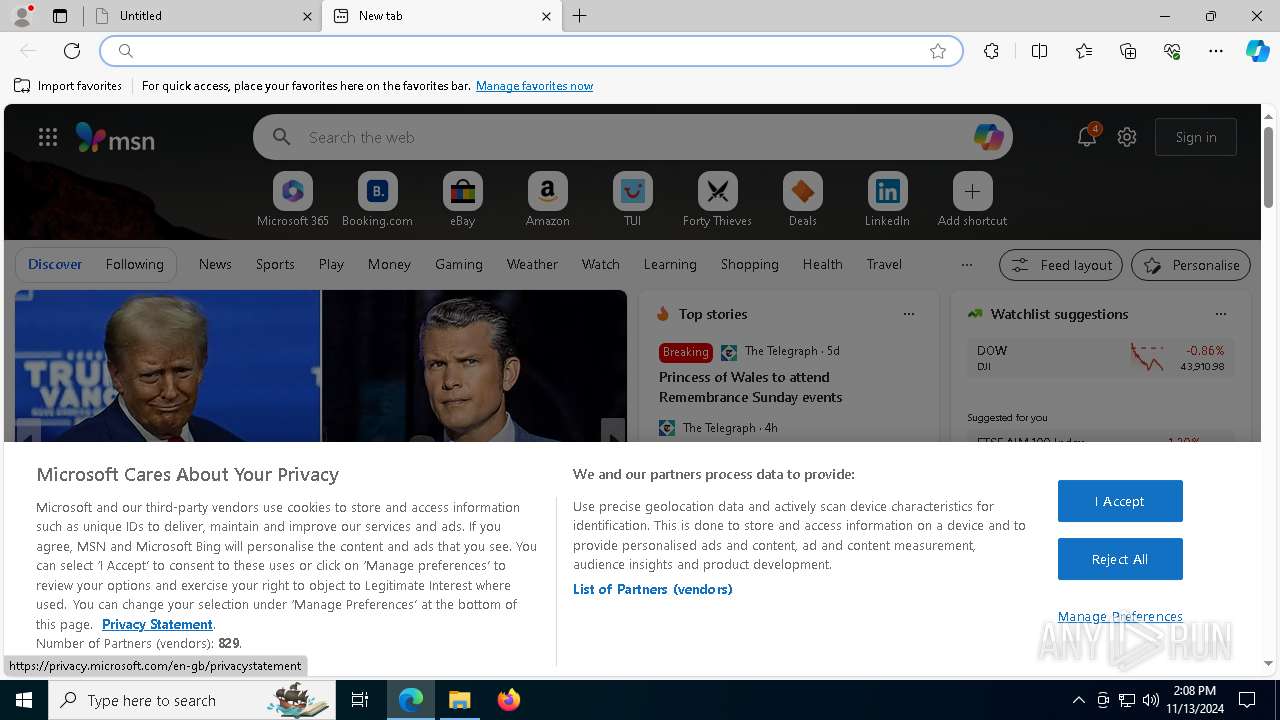Open the Privacy Statement link
Screen dimensions: 1280x720
click(157, 624)
